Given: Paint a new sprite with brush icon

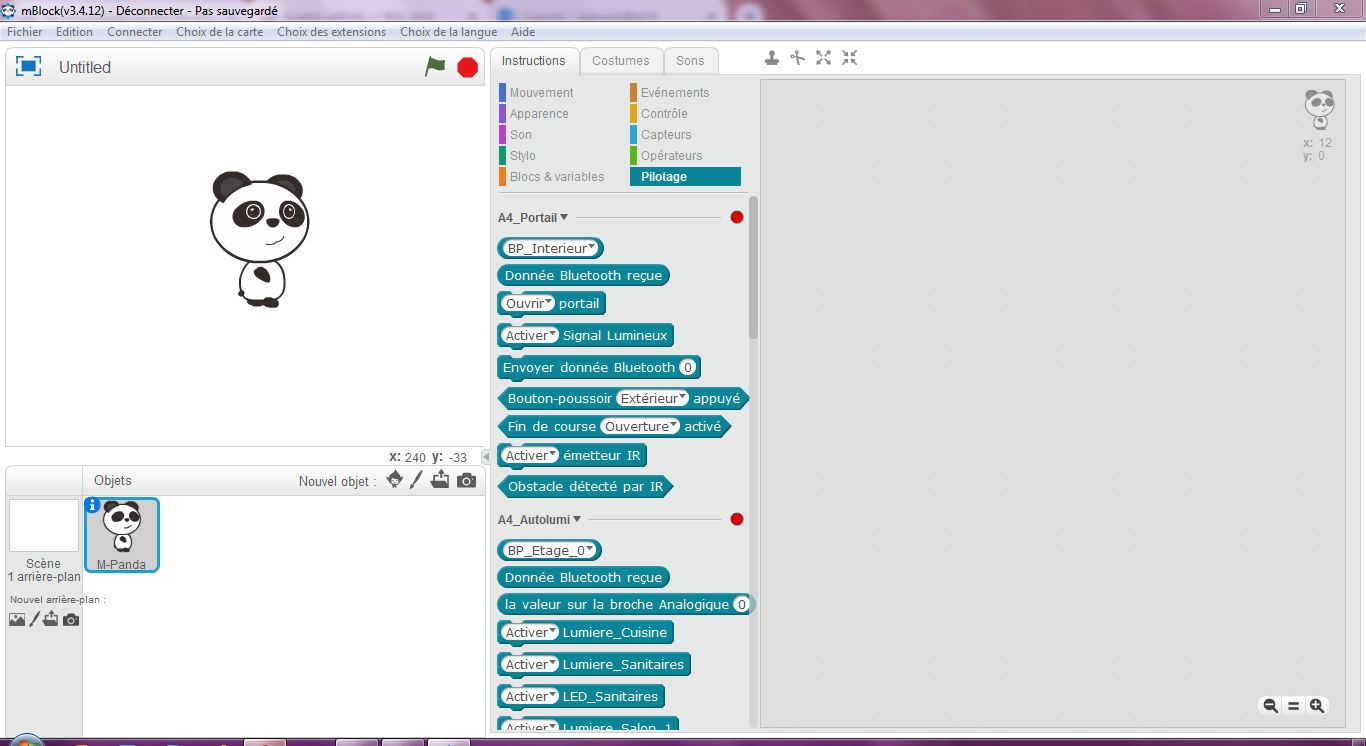Looking at the screenshot, I should coord(417,481).
